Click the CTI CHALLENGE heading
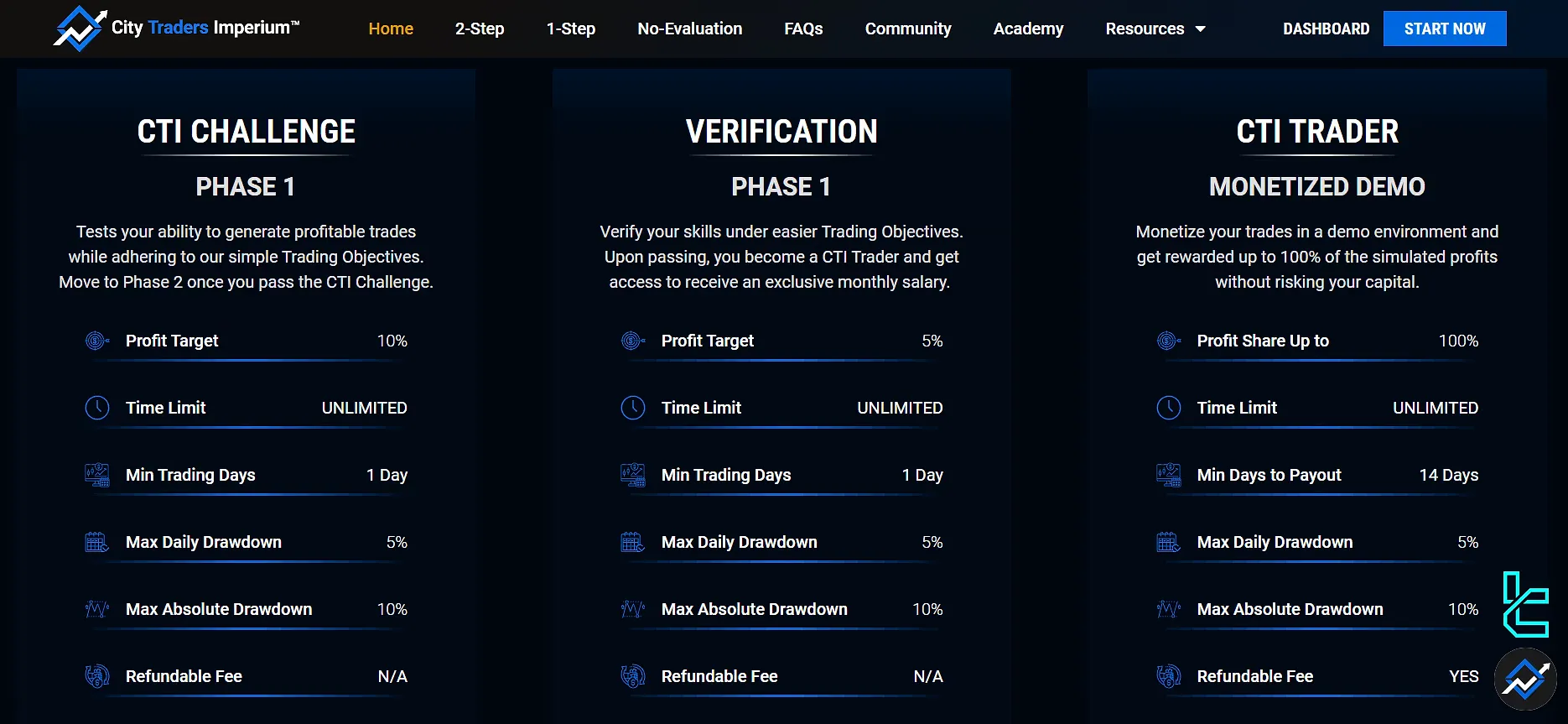This screenshot has width=1568, height=724. (247, 132)
